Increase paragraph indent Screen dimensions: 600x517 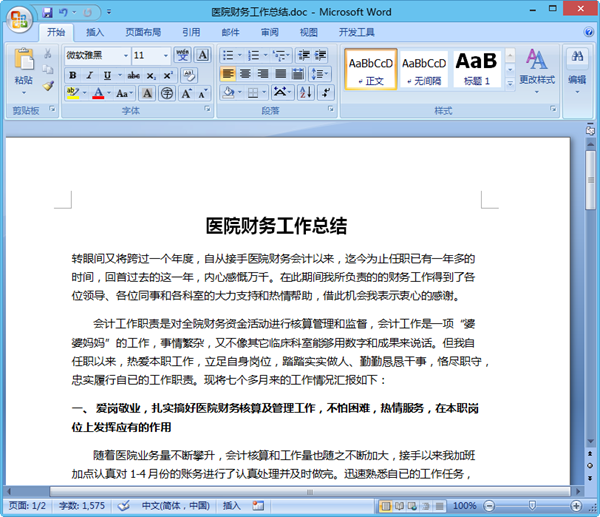coord(321,55)
